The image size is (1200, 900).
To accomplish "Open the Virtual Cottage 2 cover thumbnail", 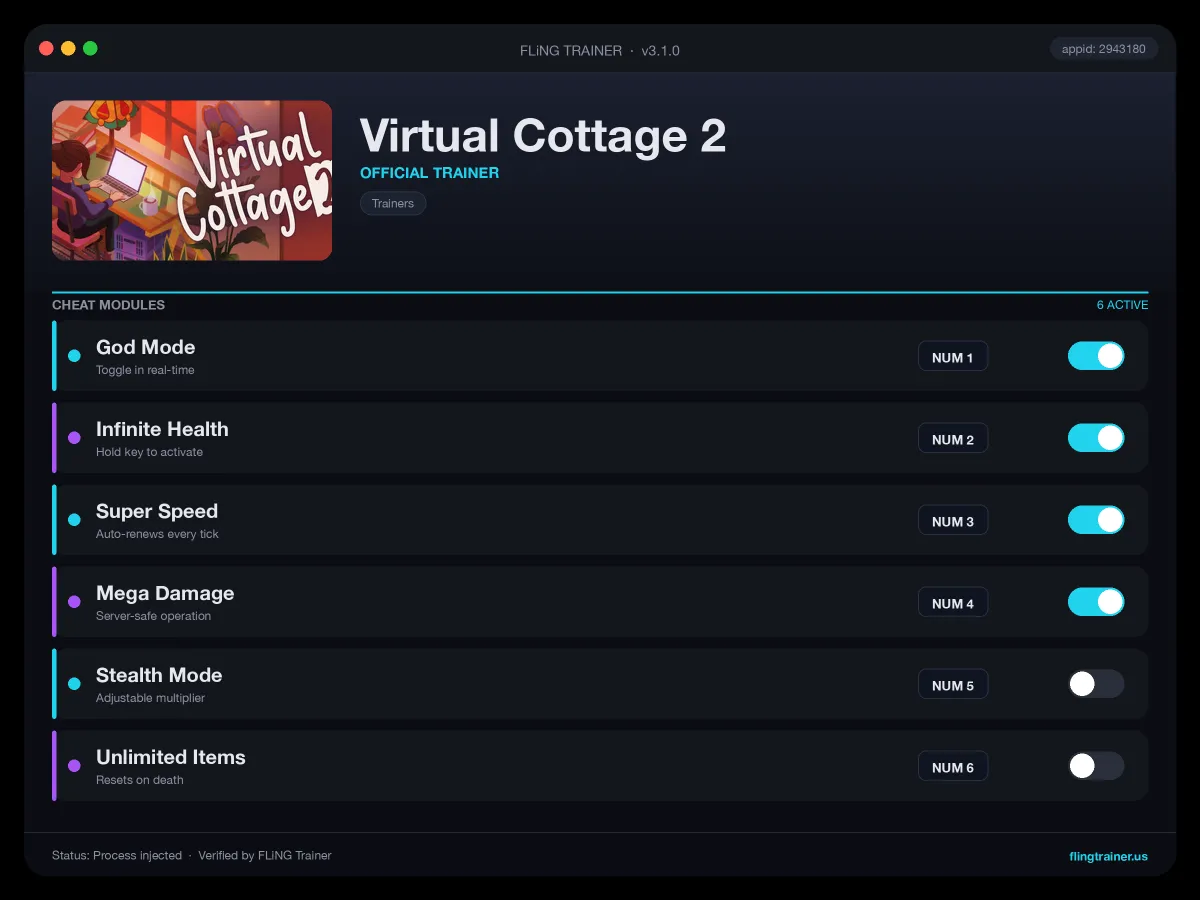I will (x=192, y=181).
